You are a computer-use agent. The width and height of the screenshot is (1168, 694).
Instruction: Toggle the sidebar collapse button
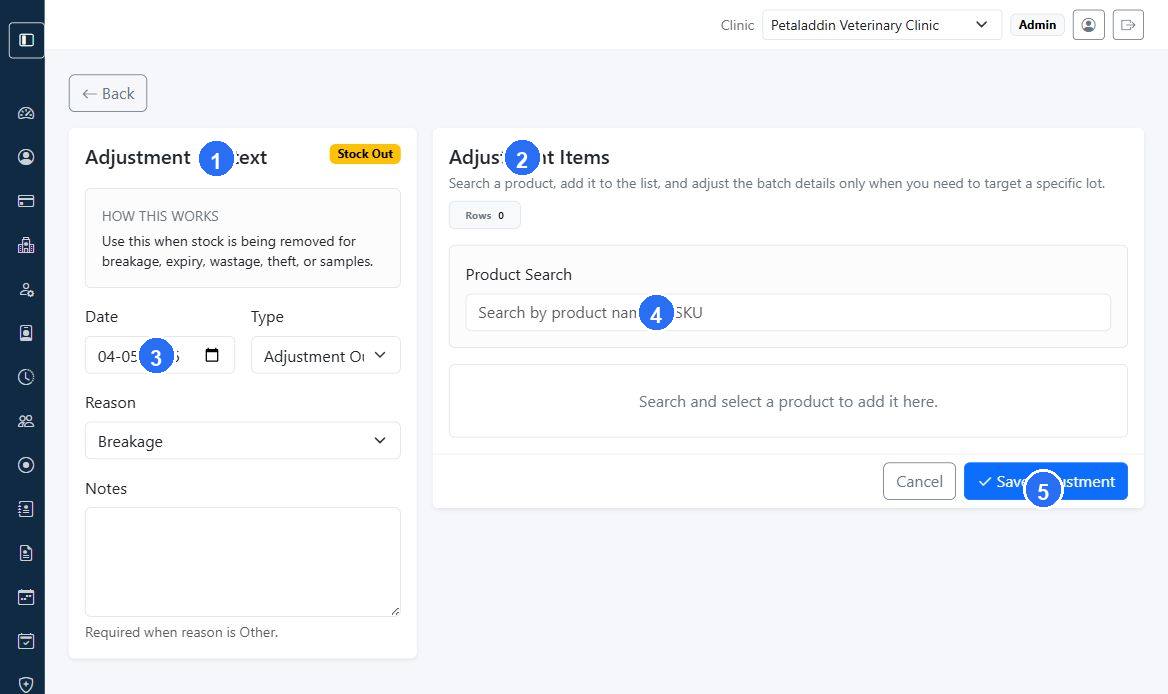[26, 40]
